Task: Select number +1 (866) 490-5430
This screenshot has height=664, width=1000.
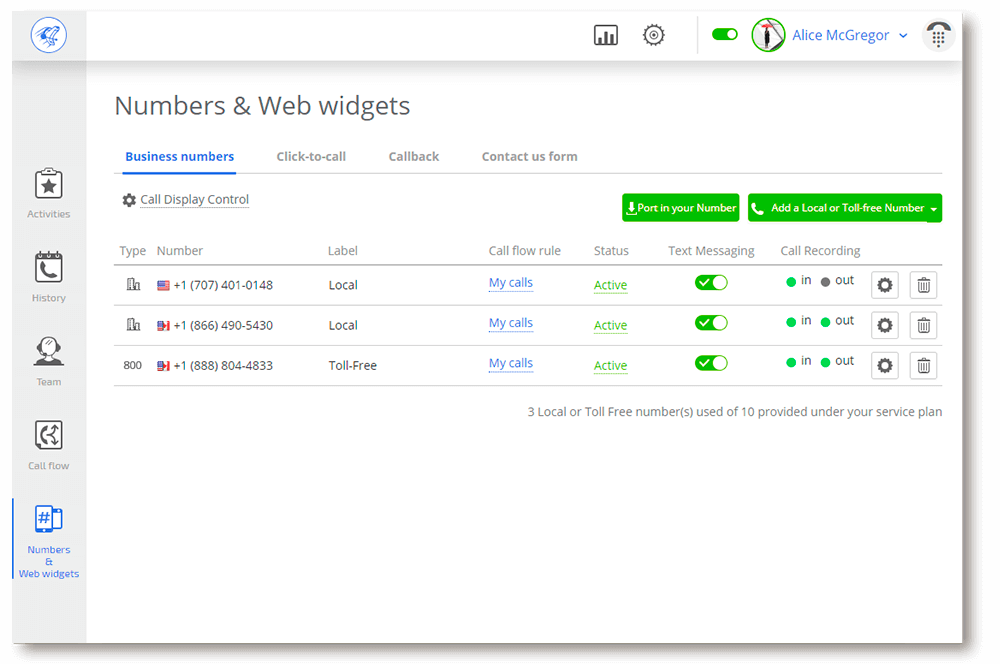Action: [223, 325]
